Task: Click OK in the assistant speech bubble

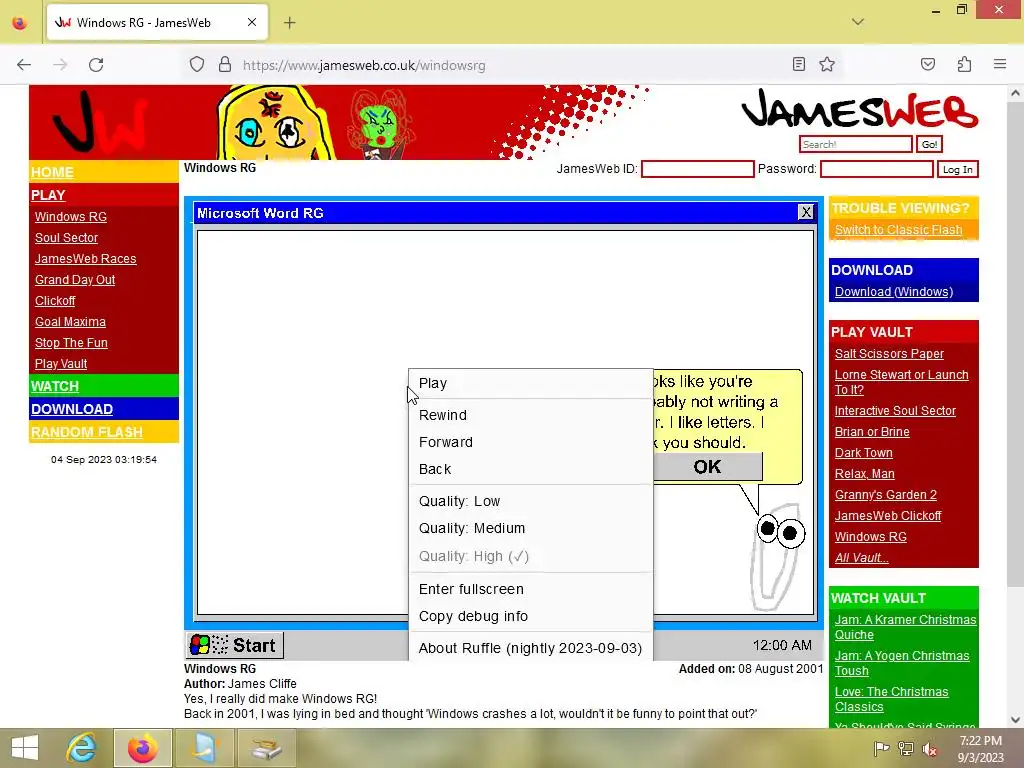Action: (x=707, y=467)
